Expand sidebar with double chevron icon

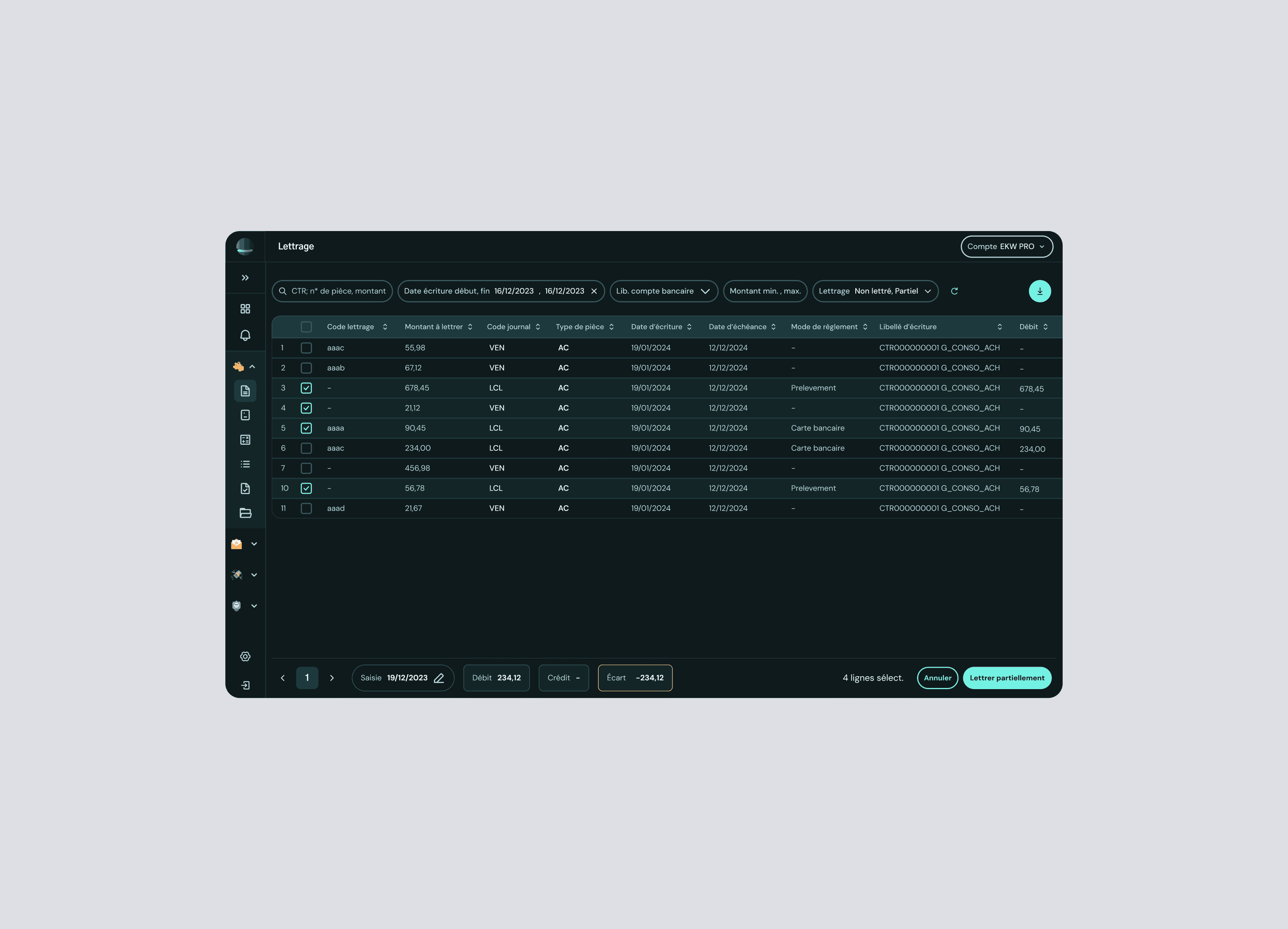point(245,278)
